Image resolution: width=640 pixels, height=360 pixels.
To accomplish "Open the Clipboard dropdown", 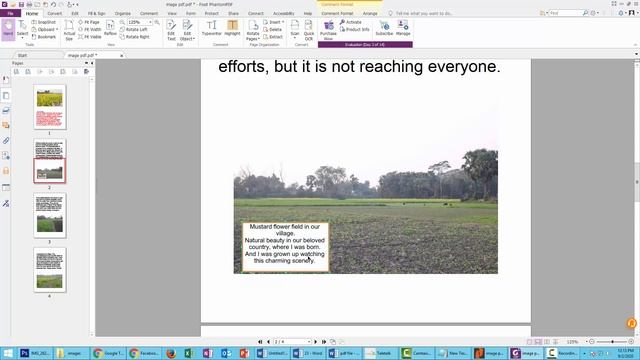I will [45, 29].
